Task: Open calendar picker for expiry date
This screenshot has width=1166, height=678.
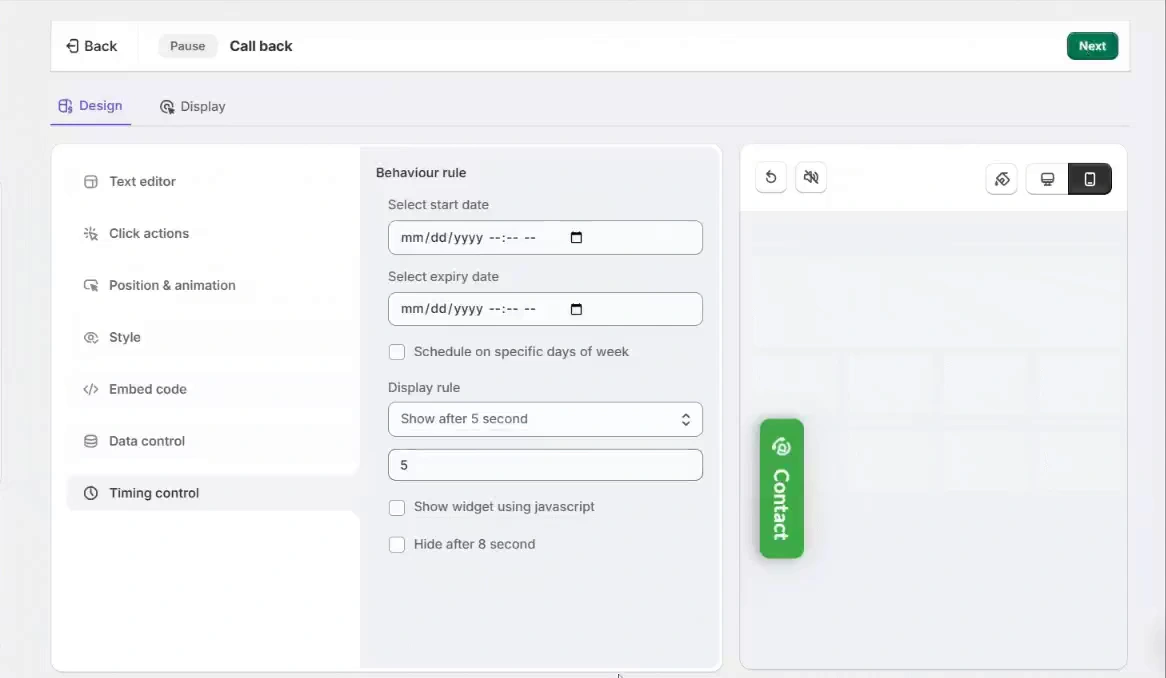Action: click(x=576, y=309)
